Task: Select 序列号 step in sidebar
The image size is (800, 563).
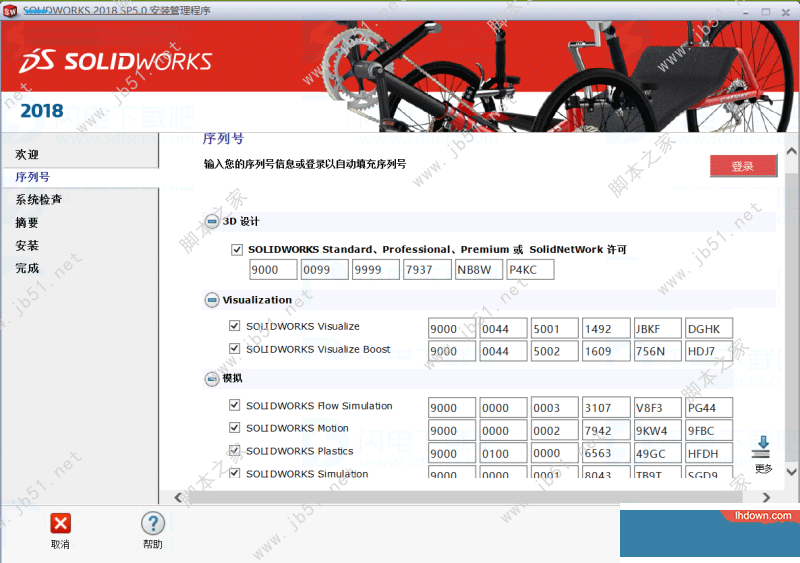Action: coord(33,177)
